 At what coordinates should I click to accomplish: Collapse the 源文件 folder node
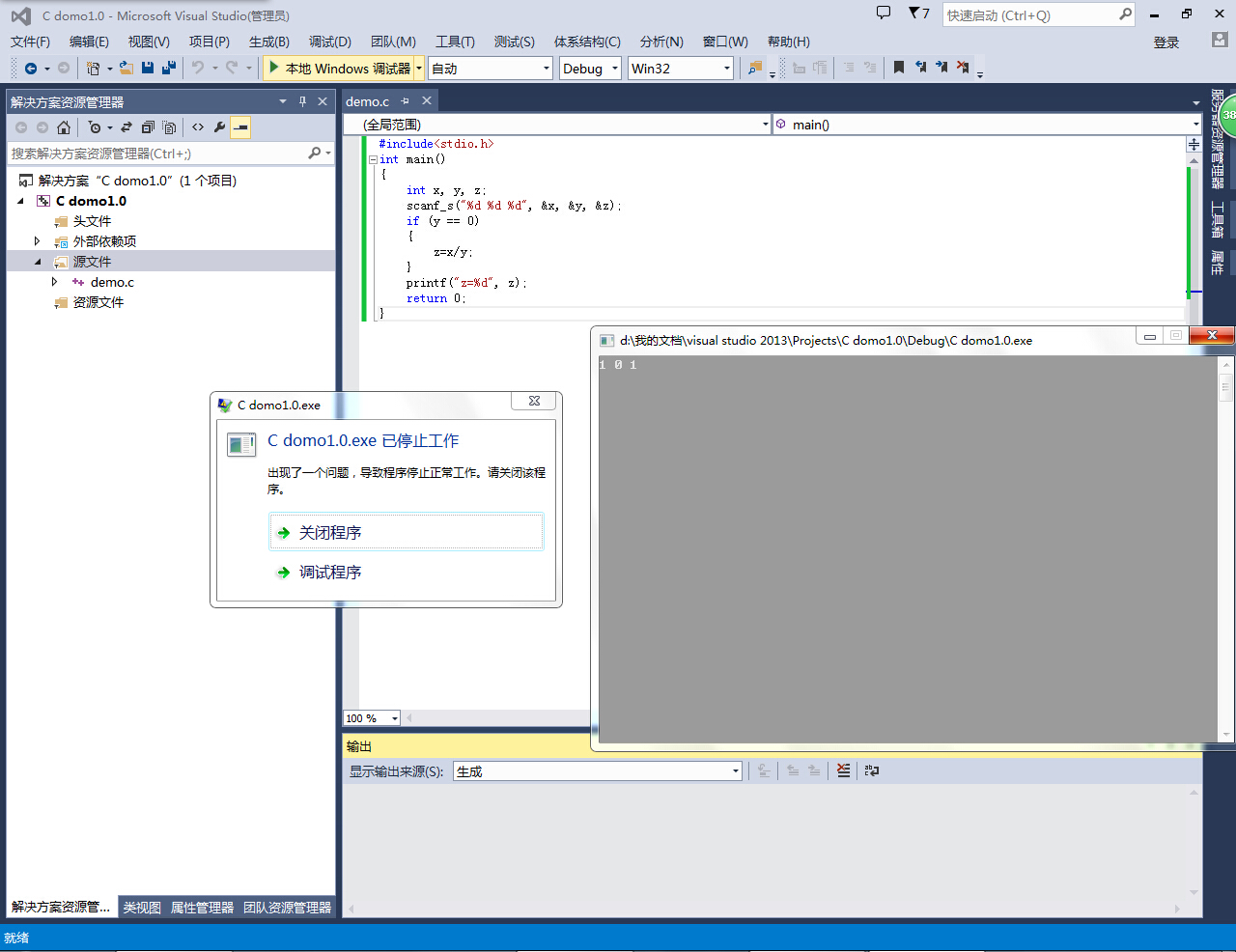(38, 262)
